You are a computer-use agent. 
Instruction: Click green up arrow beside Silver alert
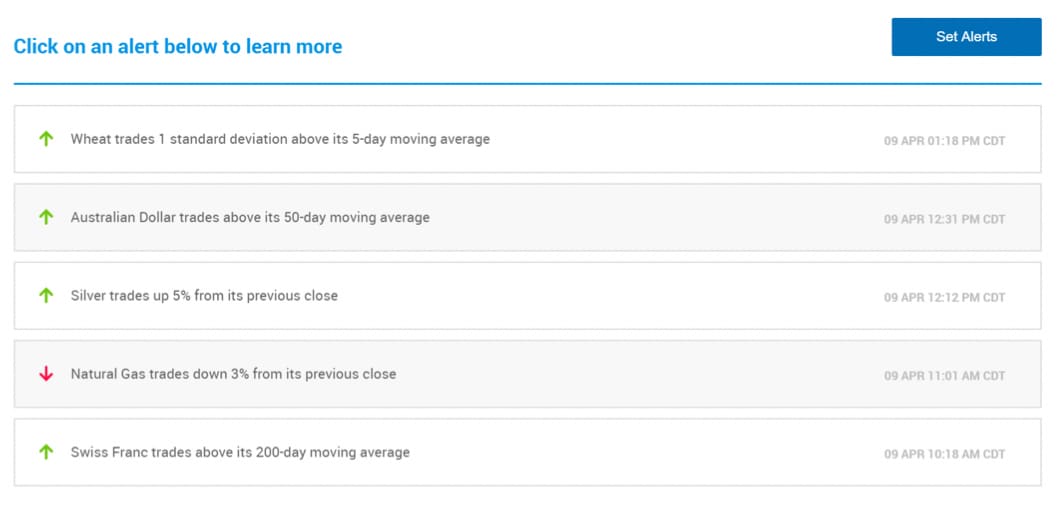[x=45, y=295]
